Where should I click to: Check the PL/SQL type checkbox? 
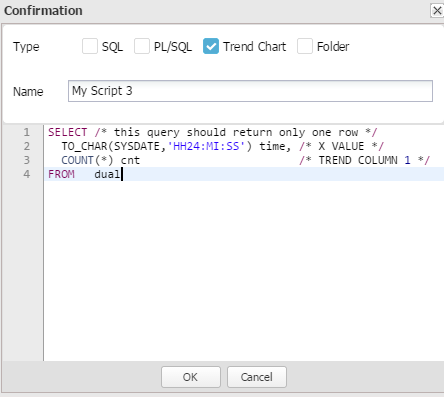[142, 46]
